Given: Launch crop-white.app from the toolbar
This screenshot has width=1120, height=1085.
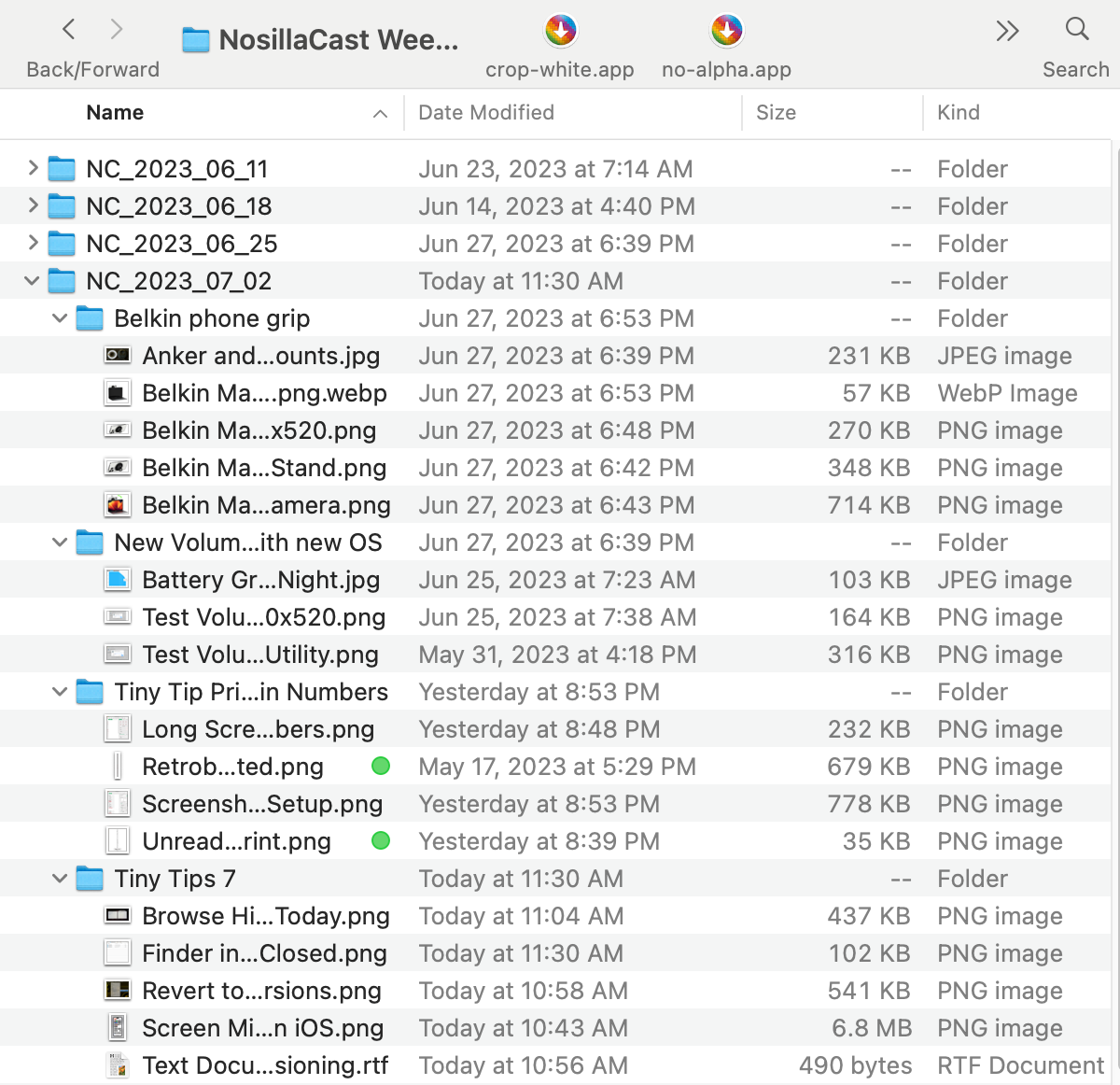Looking at the screenshot, I should [560, 32].
